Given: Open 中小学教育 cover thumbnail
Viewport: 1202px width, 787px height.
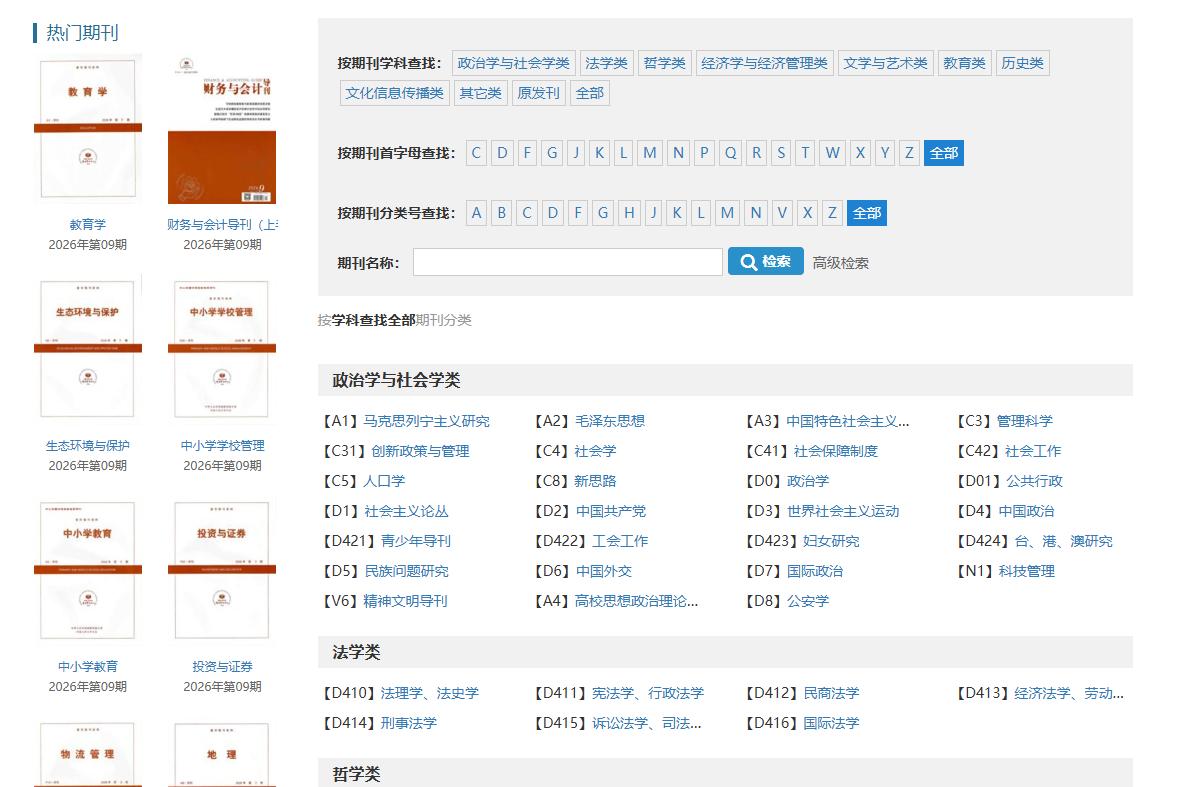Looking at the screenshot, I should coord(88,571).
